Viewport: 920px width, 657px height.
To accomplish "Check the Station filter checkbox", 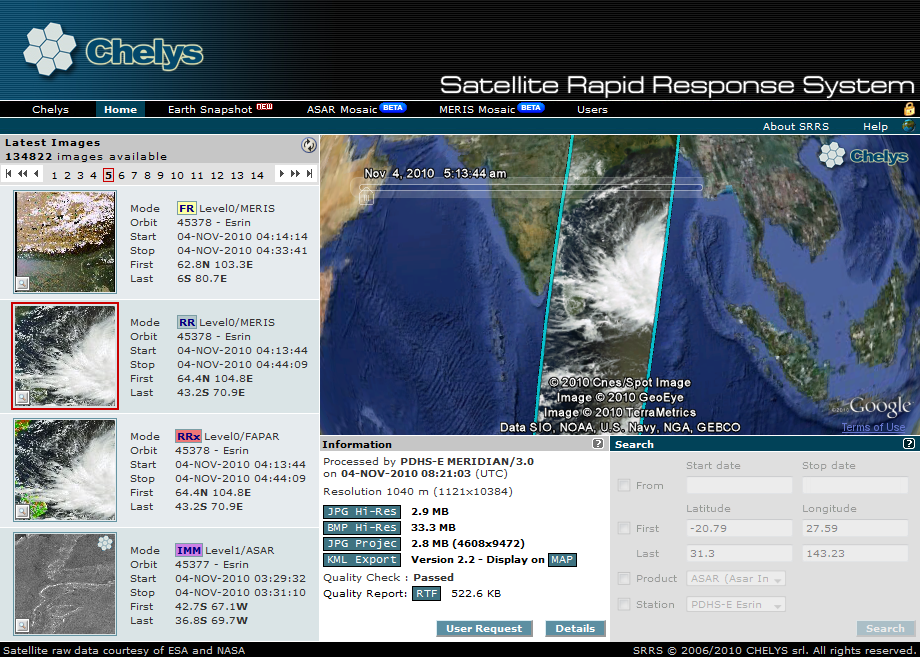I will click(624, 604).
